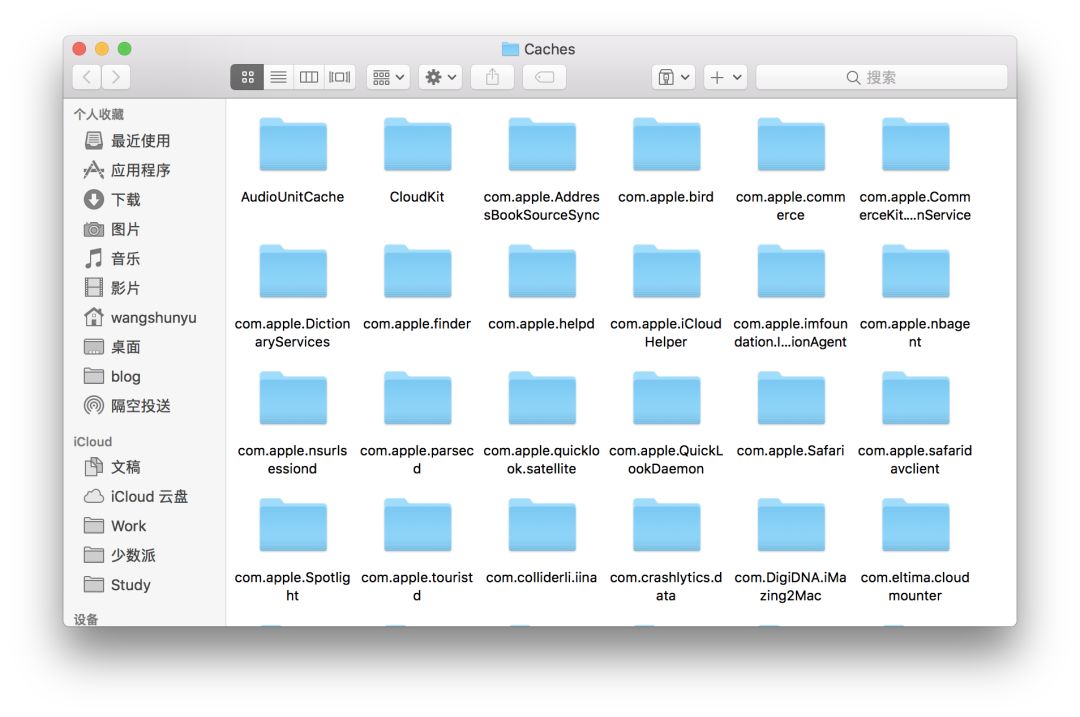This screenshot has height=717, width=1080.
Task: Open the arrange items dropdown
Action: tap(388, 77)
